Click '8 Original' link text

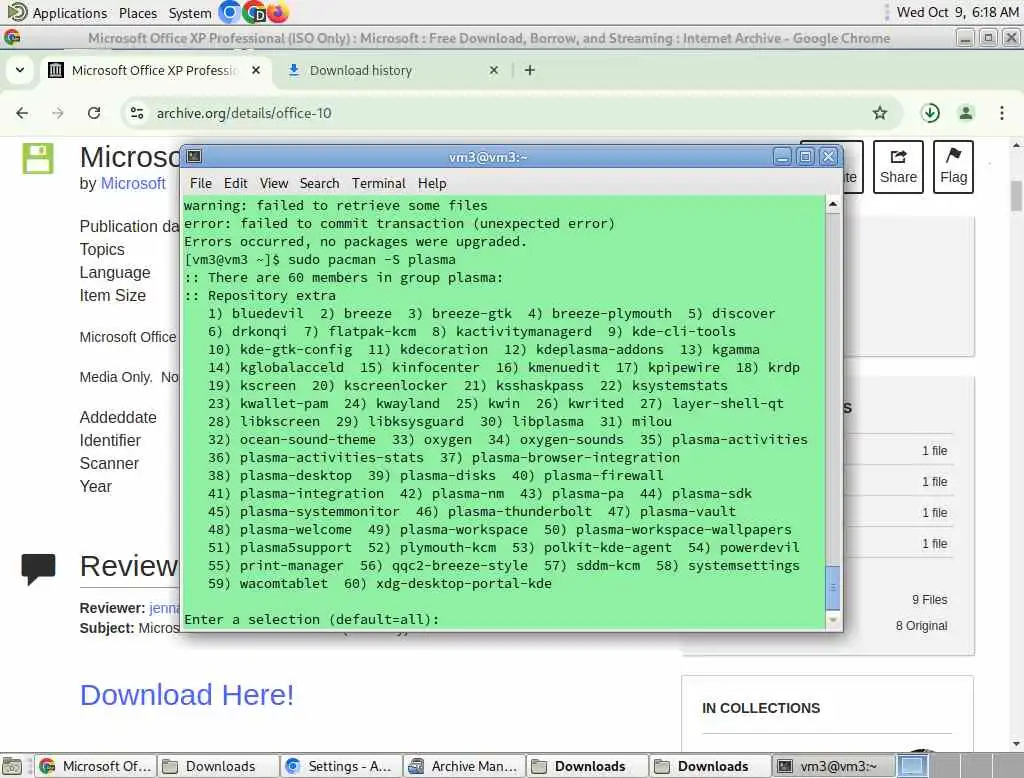[x=921, y=626]
